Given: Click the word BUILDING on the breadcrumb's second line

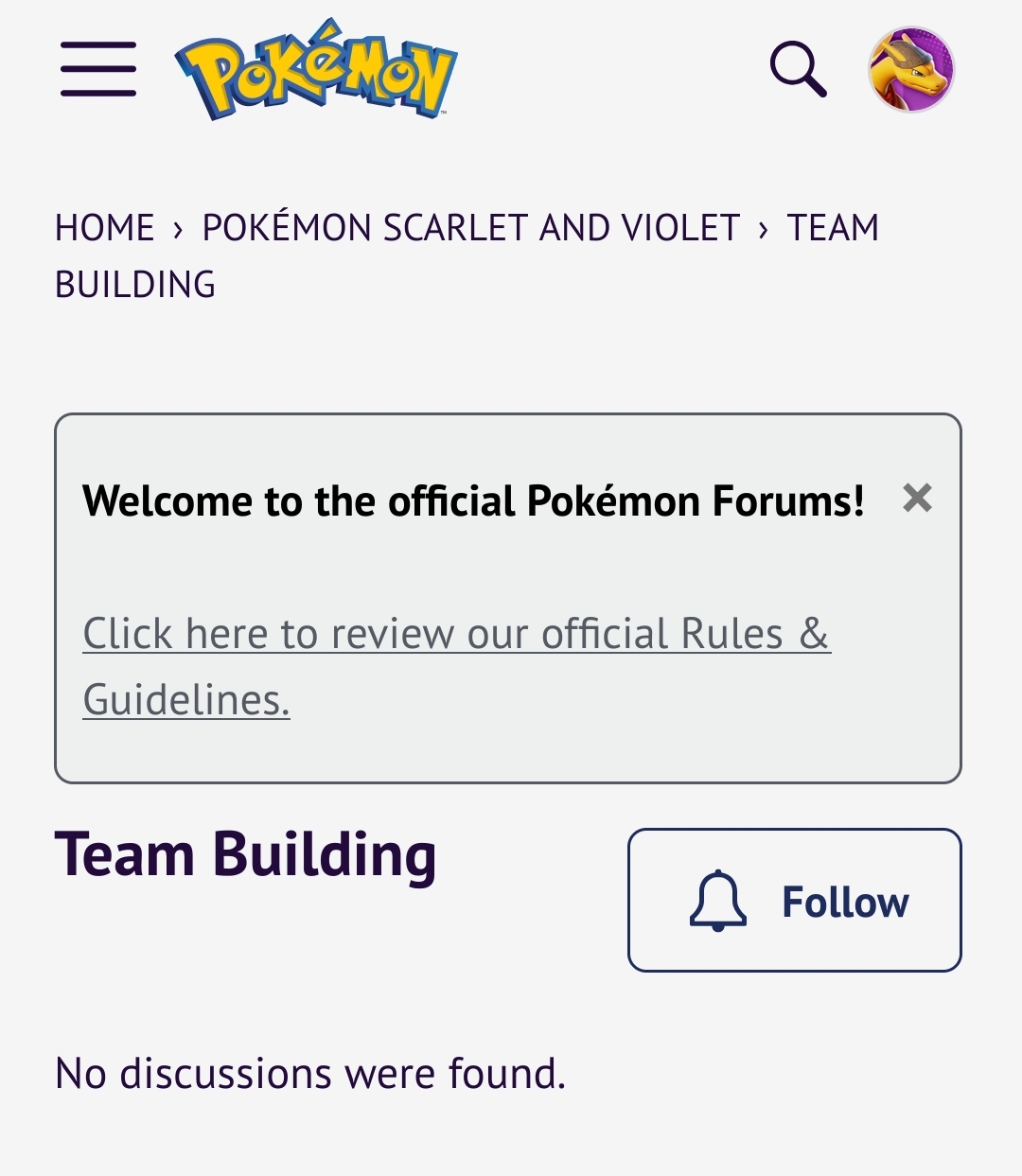Looking at the screenshot, I should click(135, 285).
